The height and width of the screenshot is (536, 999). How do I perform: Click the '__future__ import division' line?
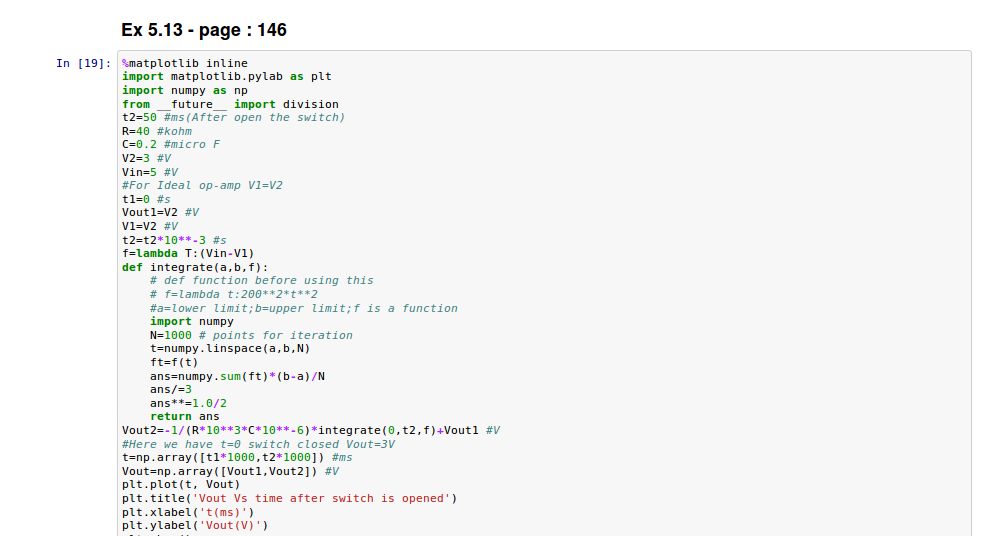(x=230, y=104)
